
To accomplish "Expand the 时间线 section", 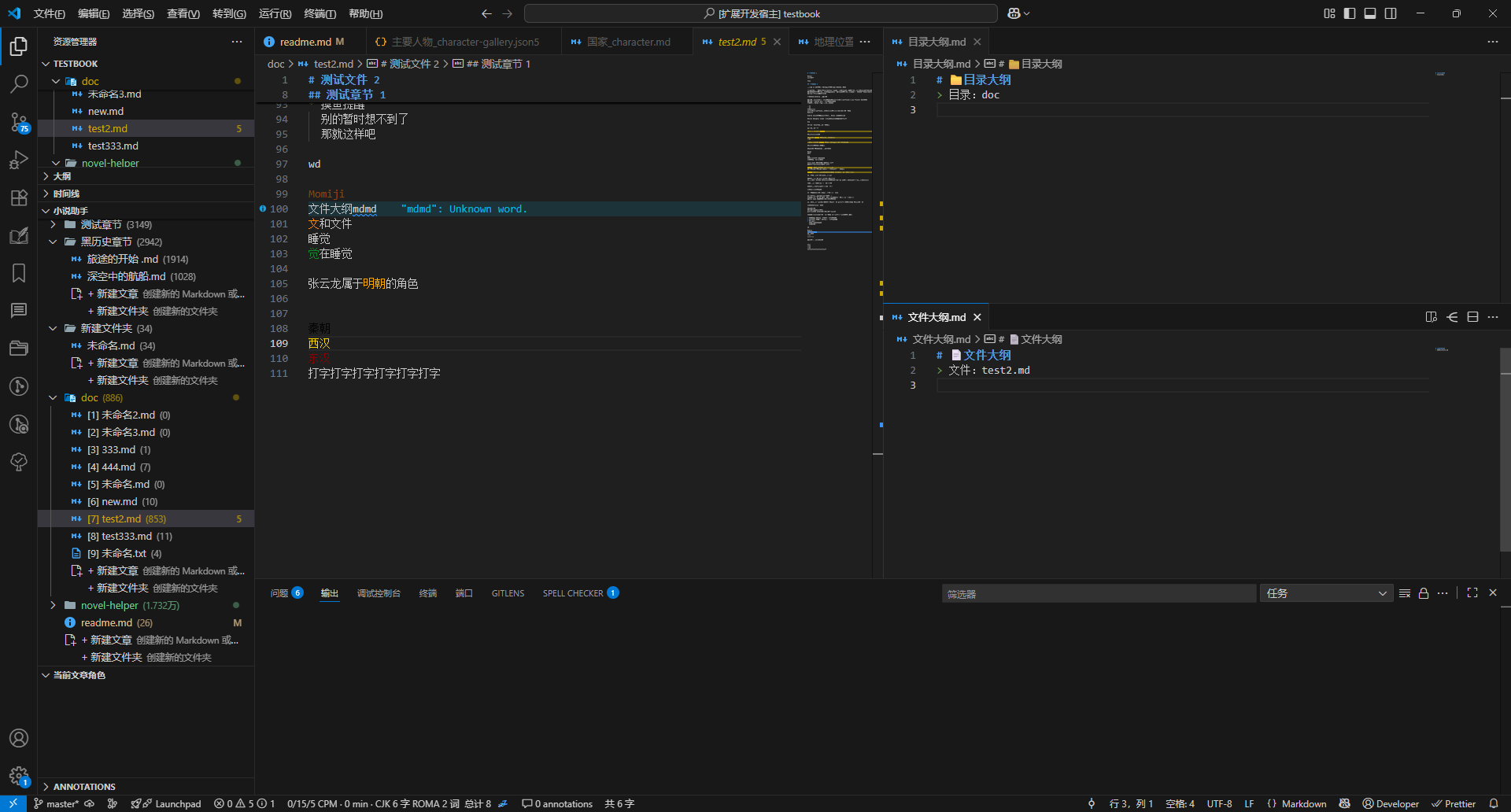I will [x=67, y=194].
